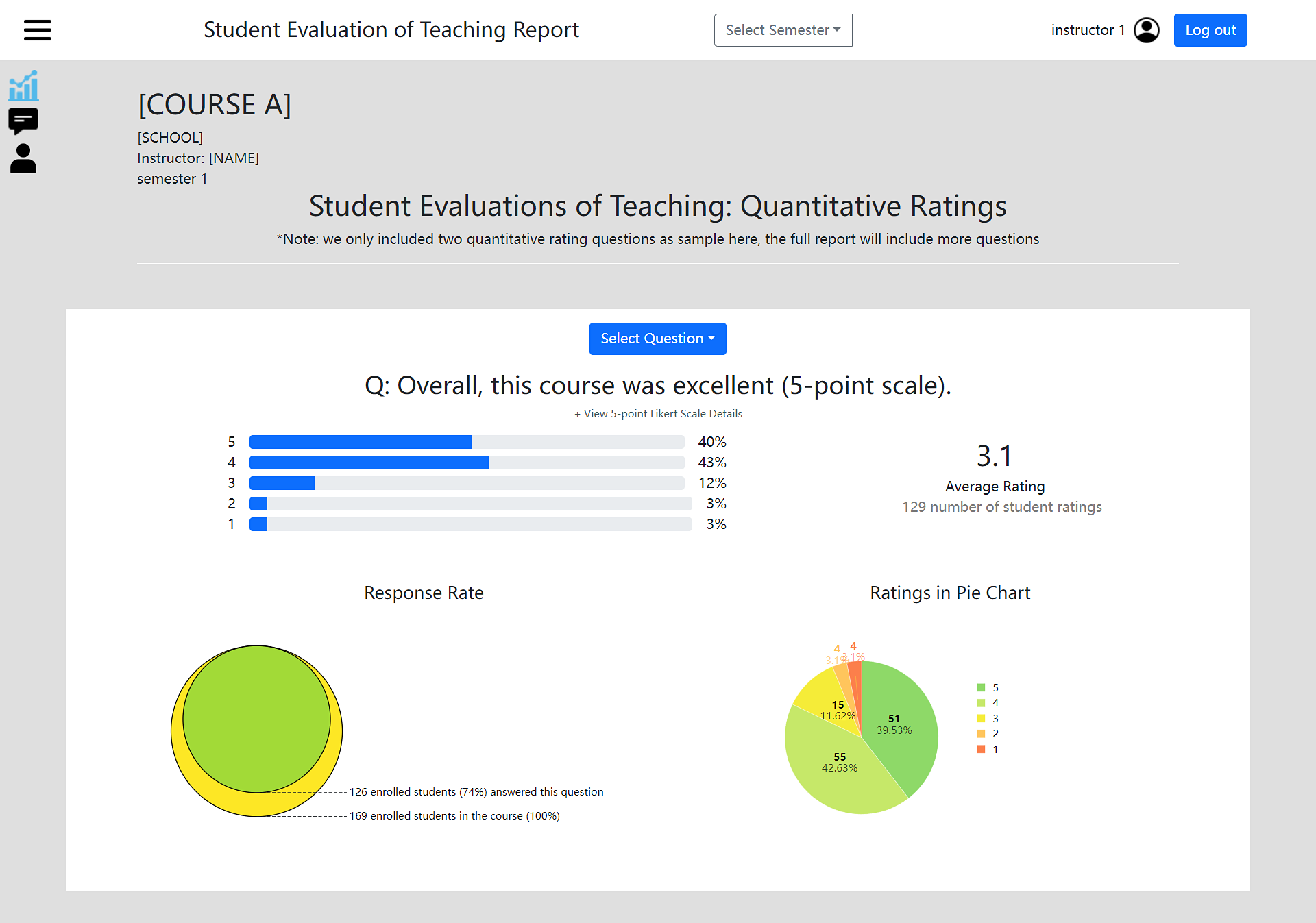
Task: Toggle rating 2 legend swatch
Action: click(x=981, y=733)
